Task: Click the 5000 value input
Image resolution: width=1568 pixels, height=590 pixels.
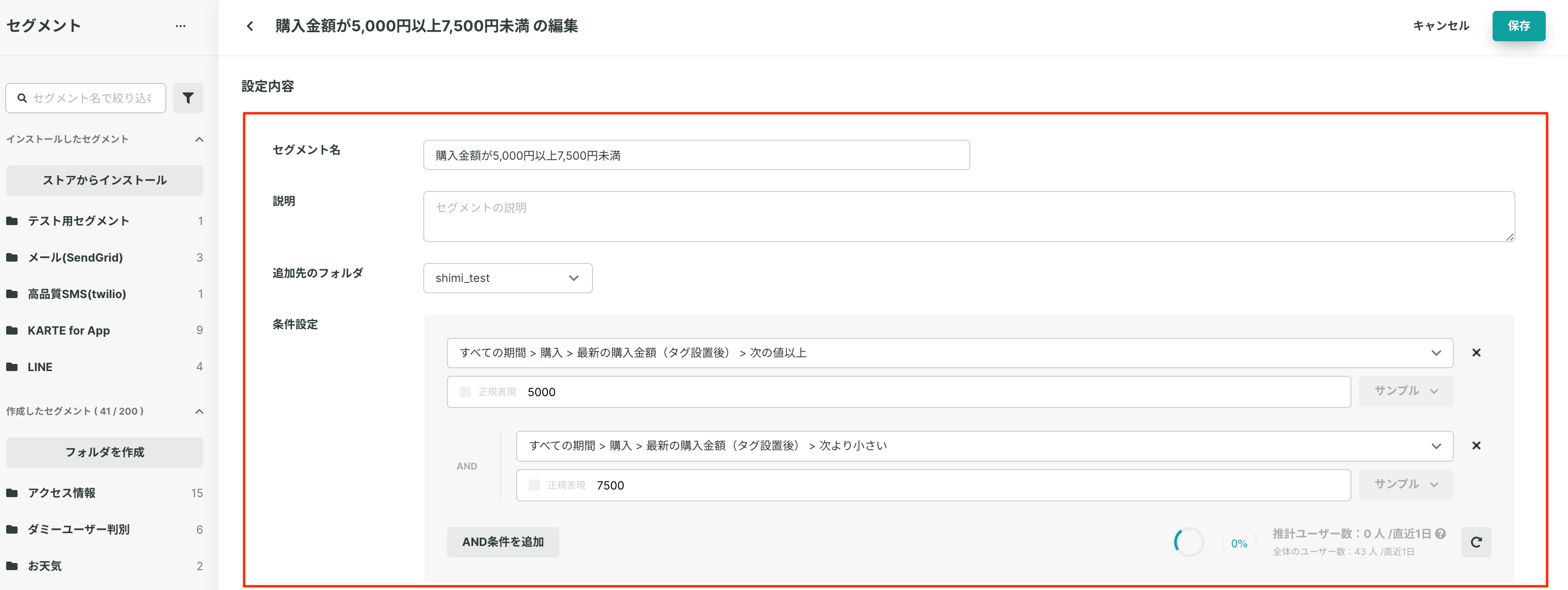Action: (x=898, y=392)
